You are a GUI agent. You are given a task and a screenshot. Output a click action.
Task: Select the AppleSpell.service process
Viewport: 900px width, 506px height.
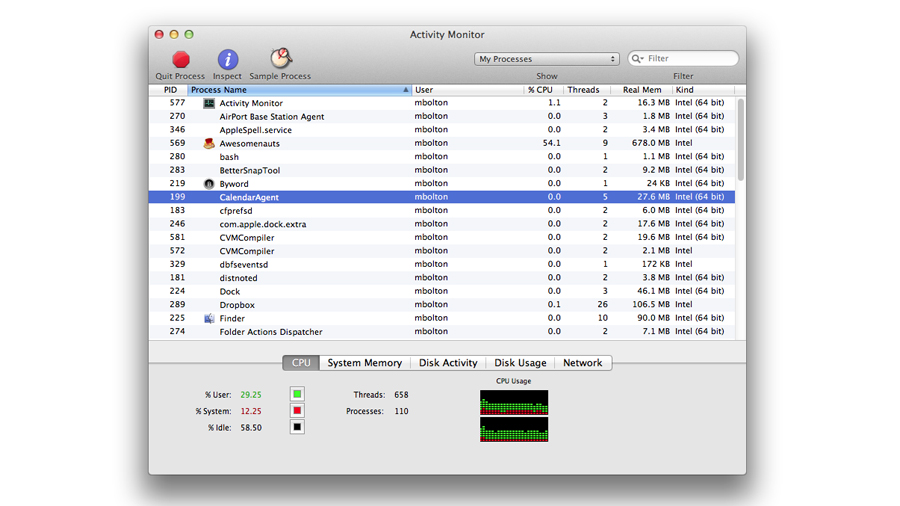[442, 130]
